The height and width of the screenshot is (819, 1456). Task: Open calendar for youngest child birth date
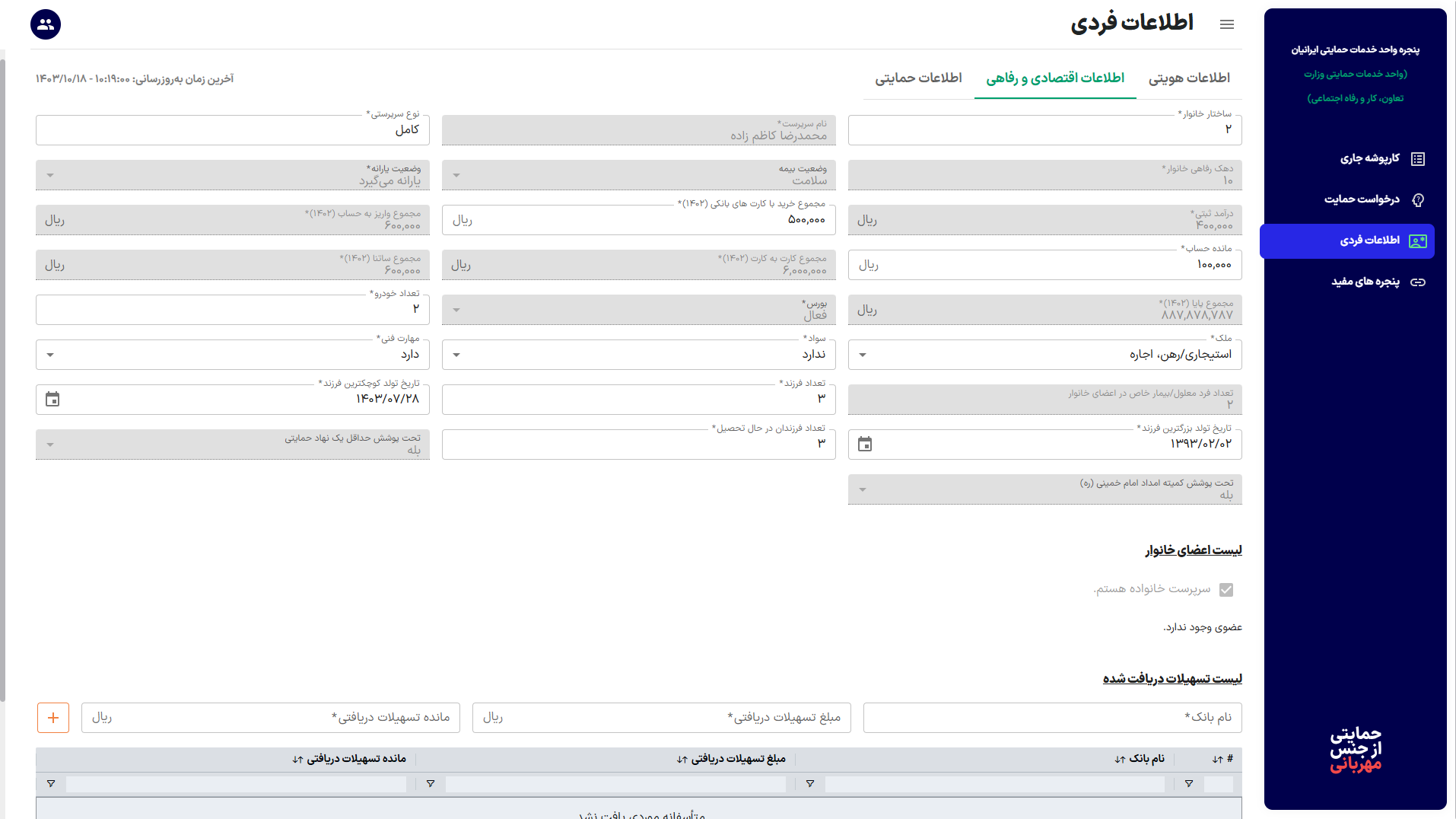pyautogui.click(x=52, y=400)
